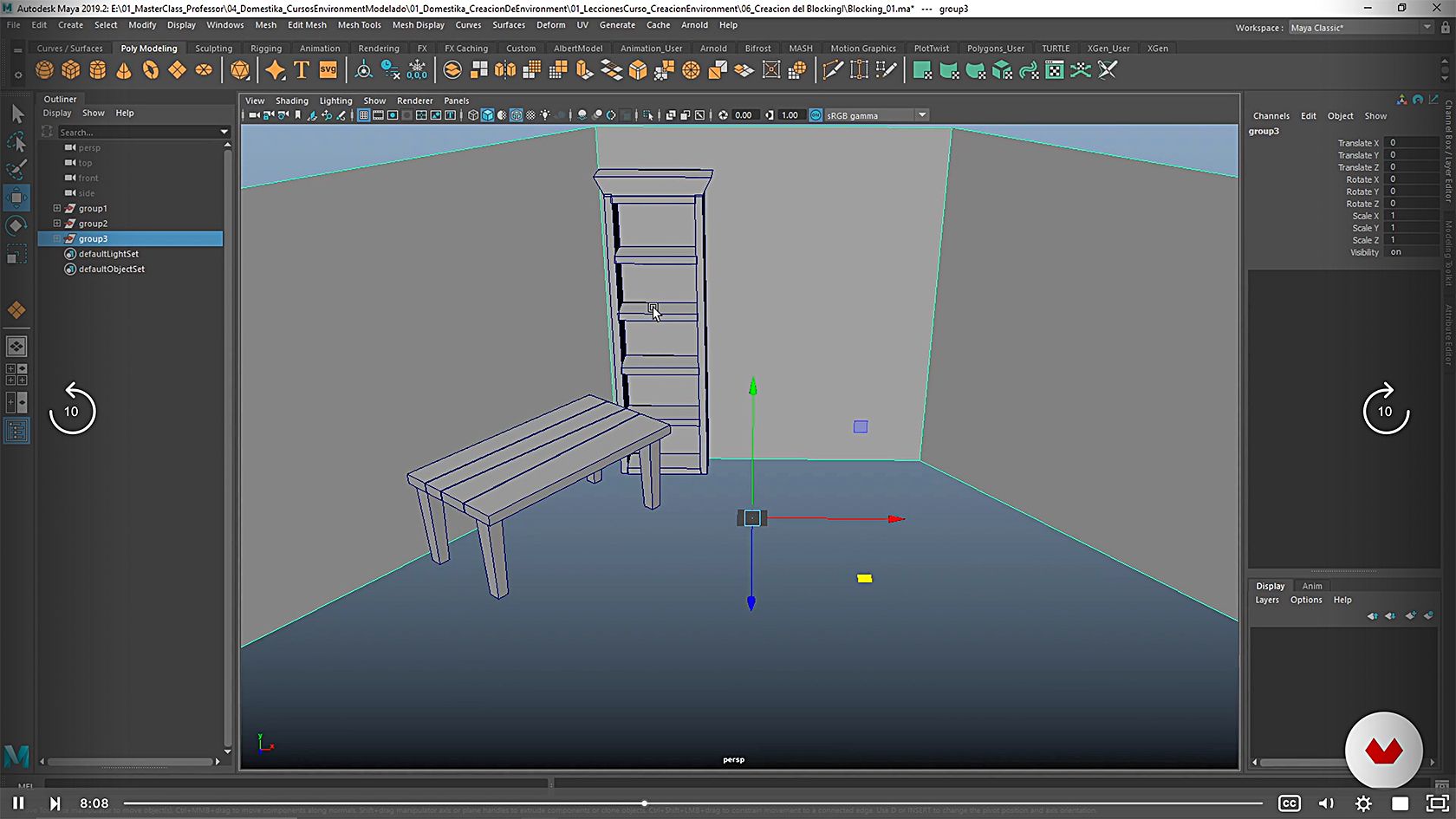This screenshot has height=819, width=1456.
Task: Click the video progress bar scrubber
Action: [x=644, y=803]
